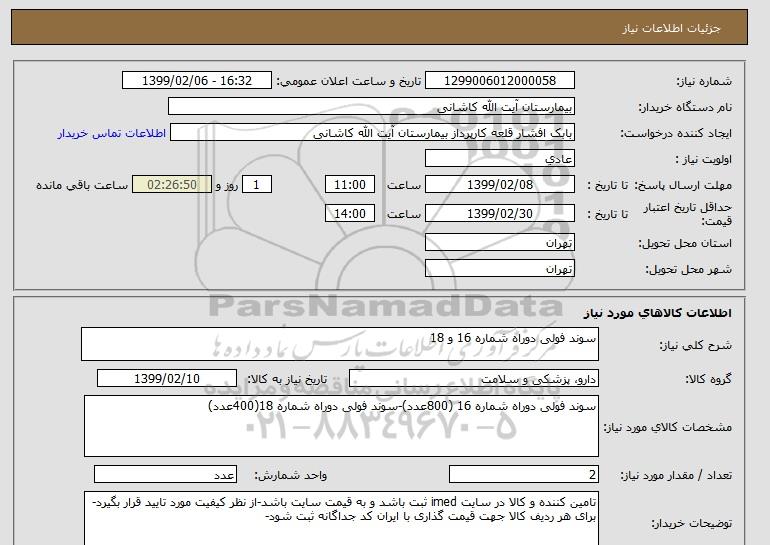Click the goods specifications text area

point(341,426)
